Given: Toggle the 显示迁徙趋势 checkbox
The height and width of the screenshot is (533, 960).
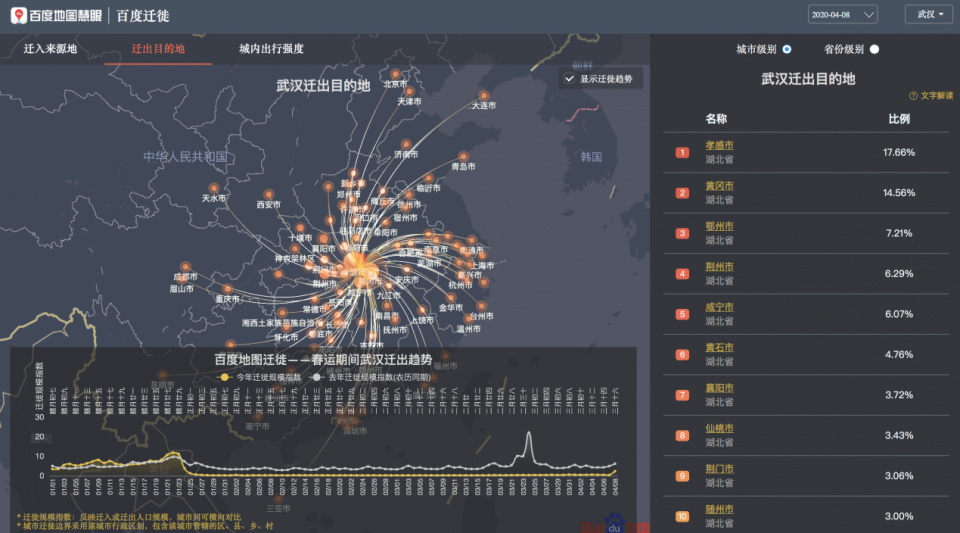Looking at the screenshot, I should 569,79.
